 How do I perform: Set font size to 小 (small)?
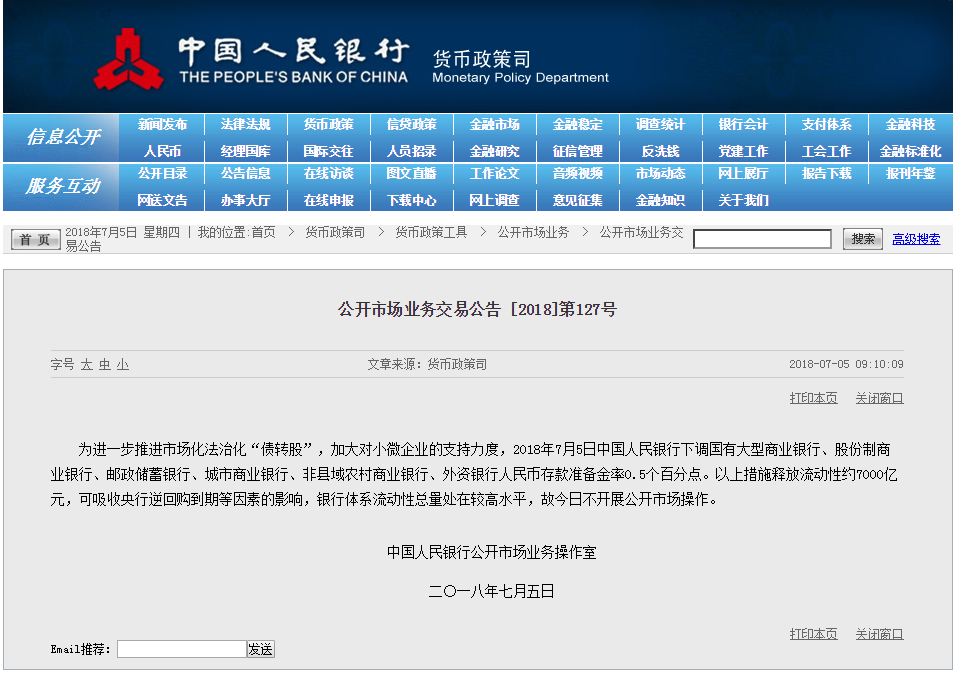(x=122, y=365)
